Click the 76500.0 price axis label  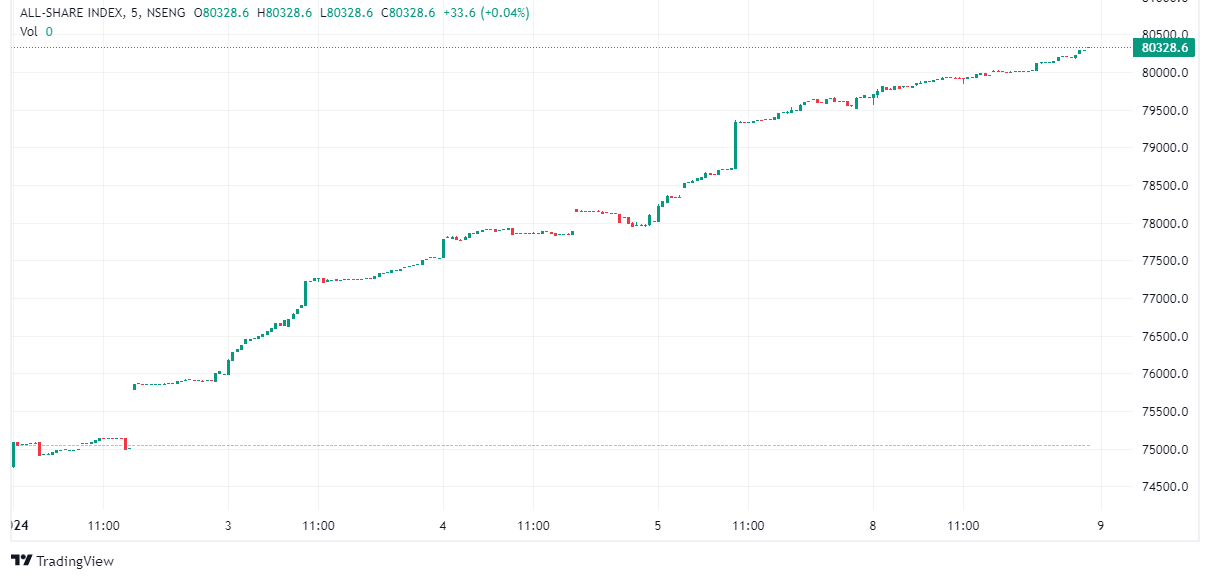pos(1166,337)
